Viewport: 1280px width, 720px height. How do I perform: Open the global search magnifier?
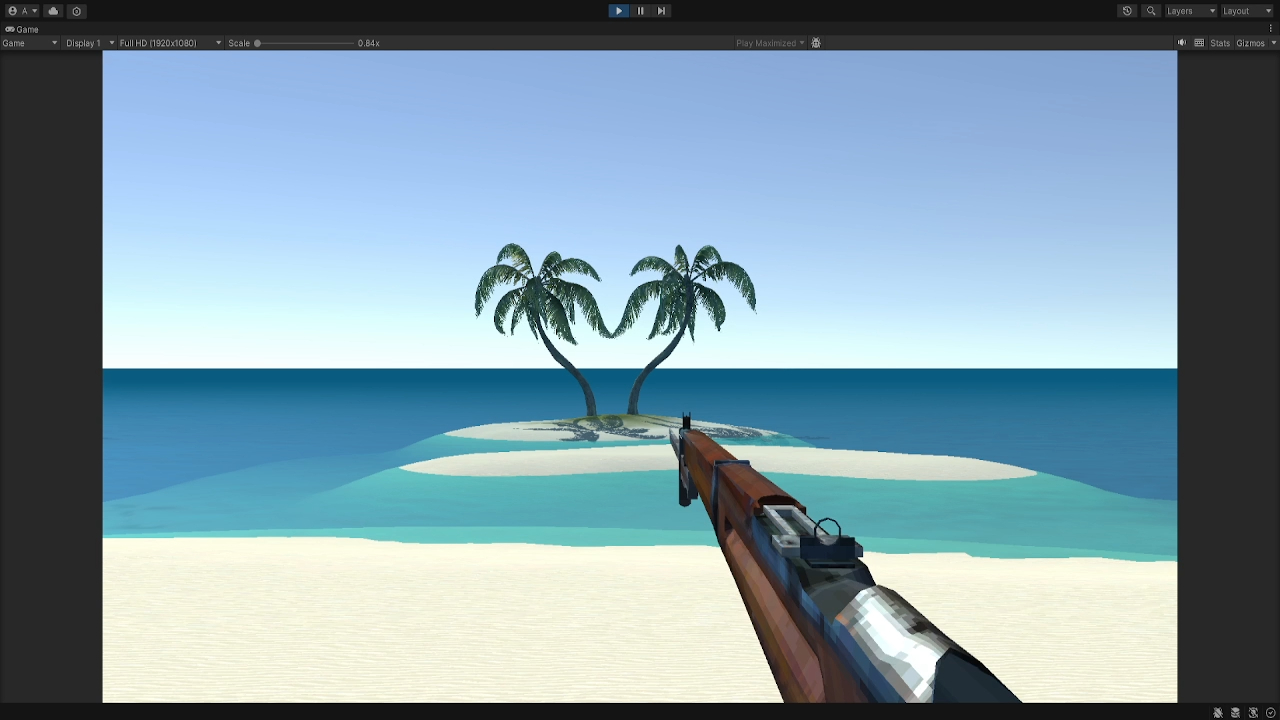pyautogui.click(x=1151, y=11)
